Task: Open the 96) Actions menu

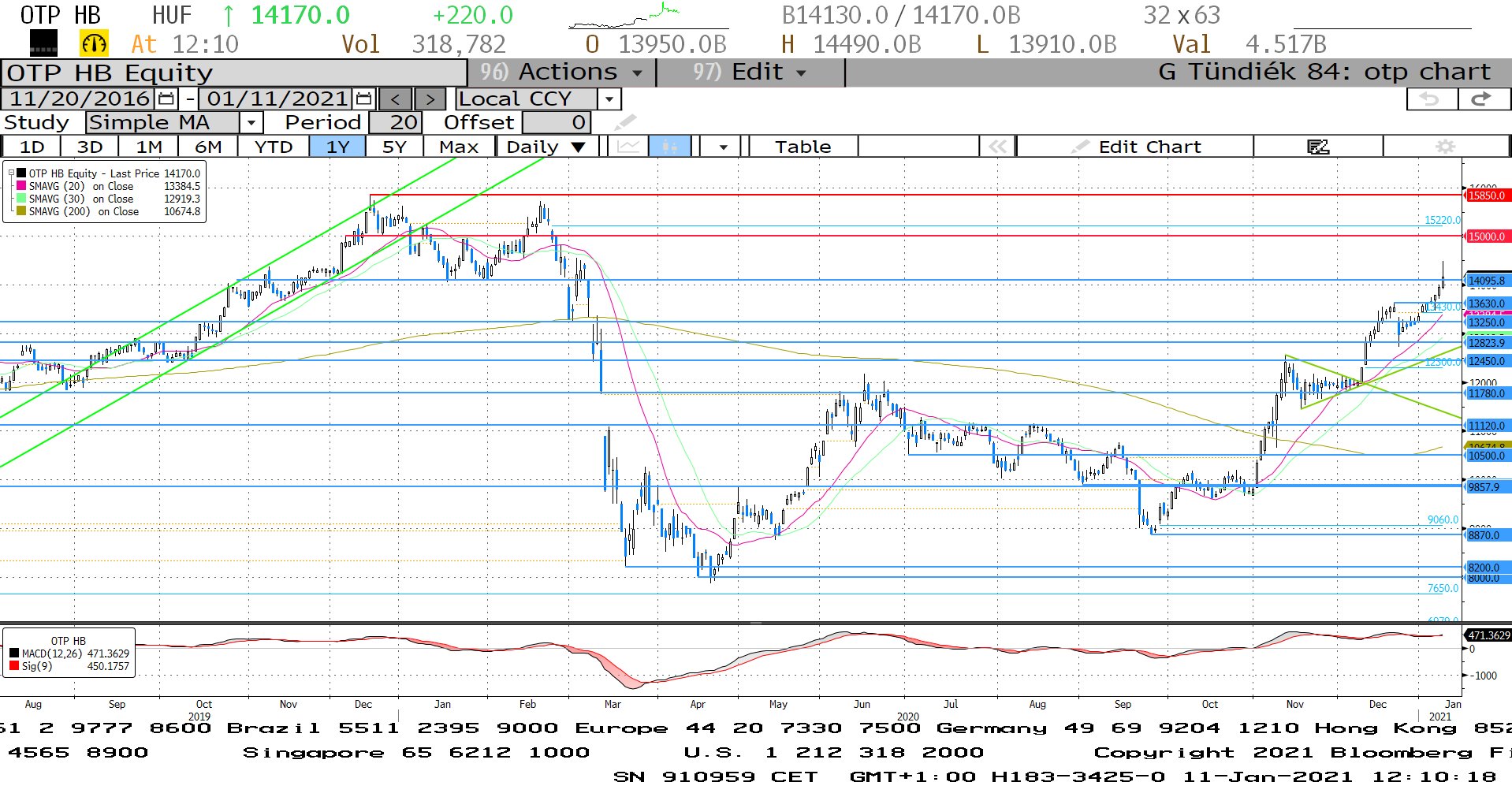Action: 560,72
